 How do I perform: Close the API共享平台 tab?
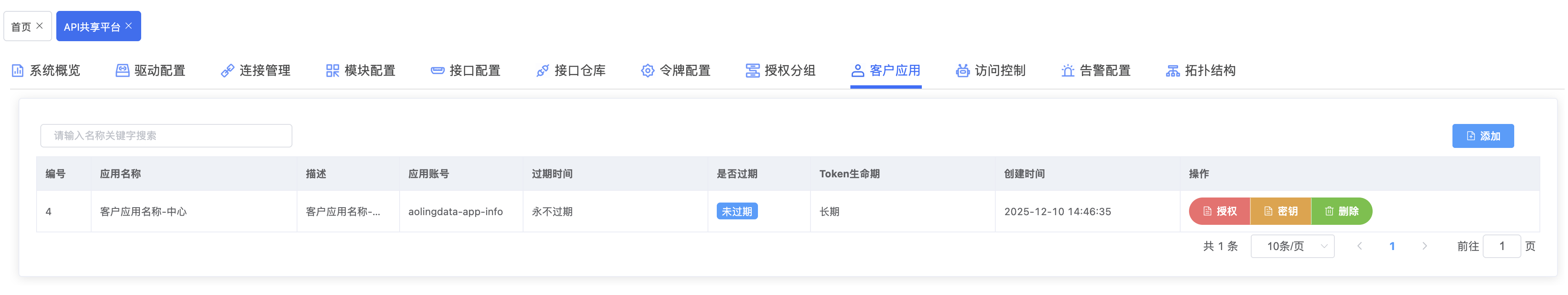(x=129, y=26)
